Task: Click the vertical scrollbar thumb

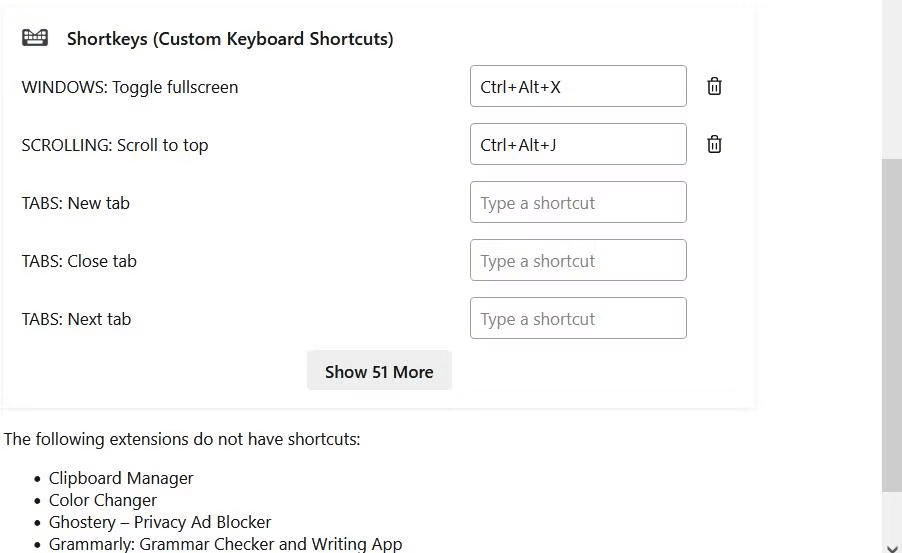Action: tap(892, 325)
